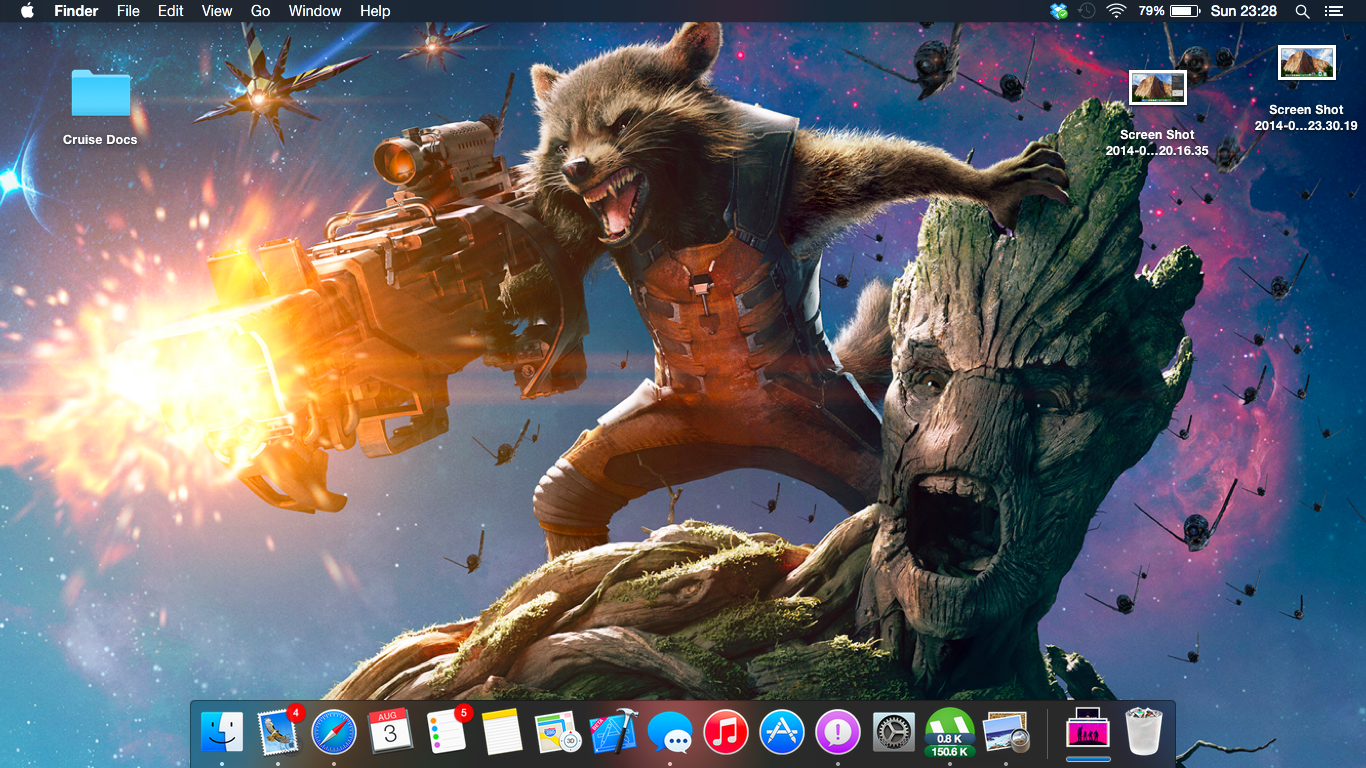
Task: Open System Preferences gear icon
Action: coord(894,732)
